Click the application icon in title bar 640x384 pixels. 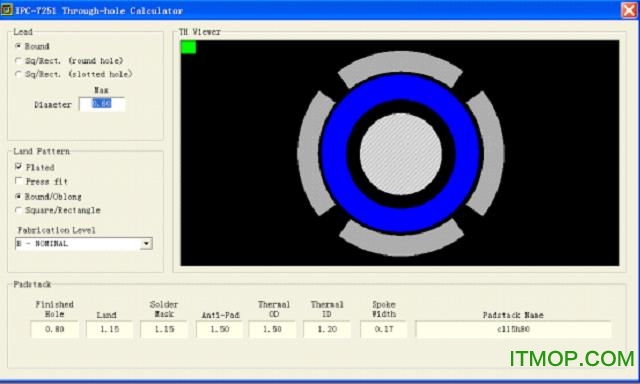pyautogui.click(x=7, y=10)
